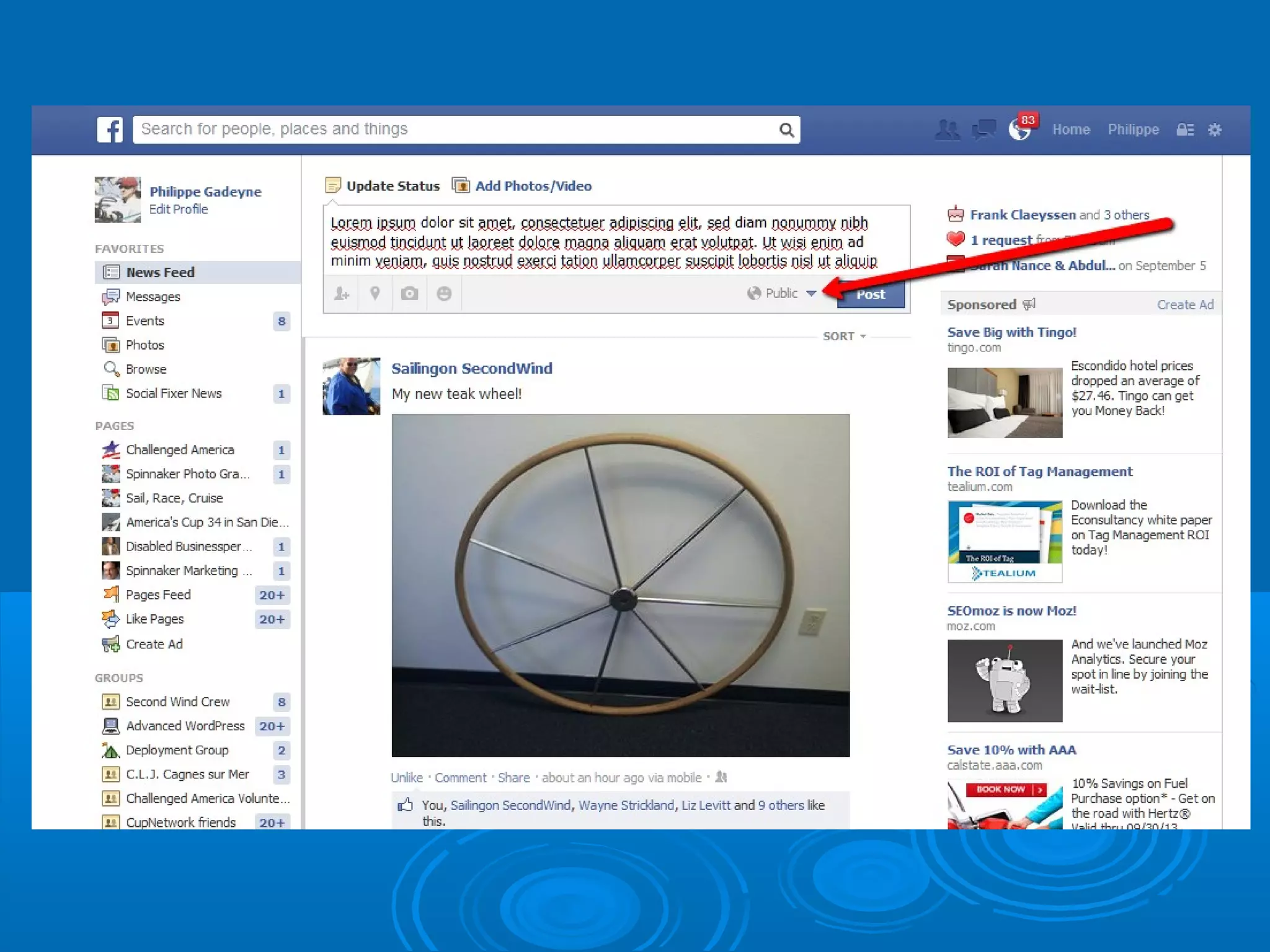
Task: Open notifications globe with 83 badge
Action: point(1019,130)
